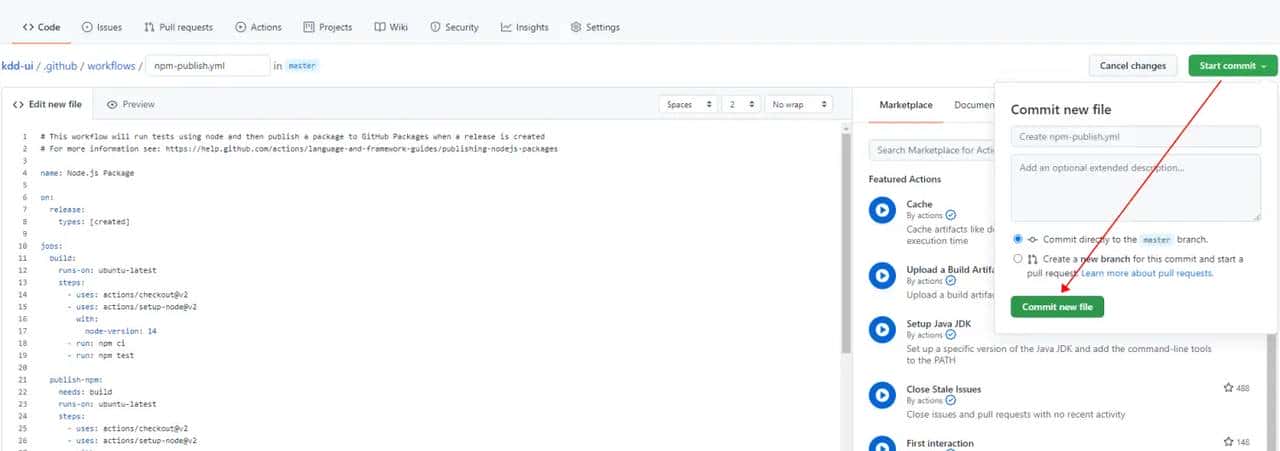Click the Cancel changes button
The height and width of the screenshot is (451, 1280).
point(1133,66)
